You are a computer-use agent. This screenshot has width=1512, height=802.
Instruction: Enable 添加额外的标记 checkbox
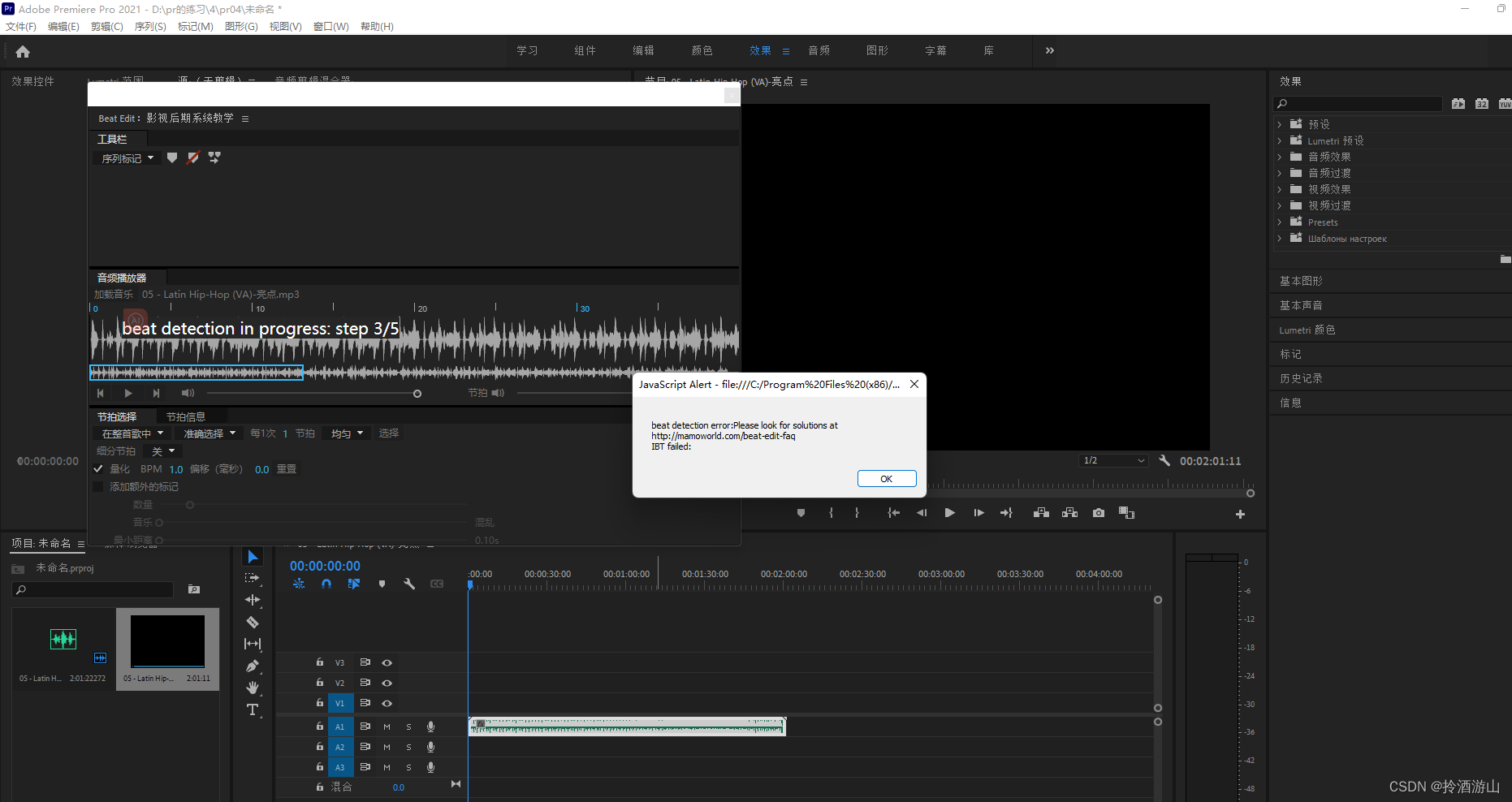(98, 487)
